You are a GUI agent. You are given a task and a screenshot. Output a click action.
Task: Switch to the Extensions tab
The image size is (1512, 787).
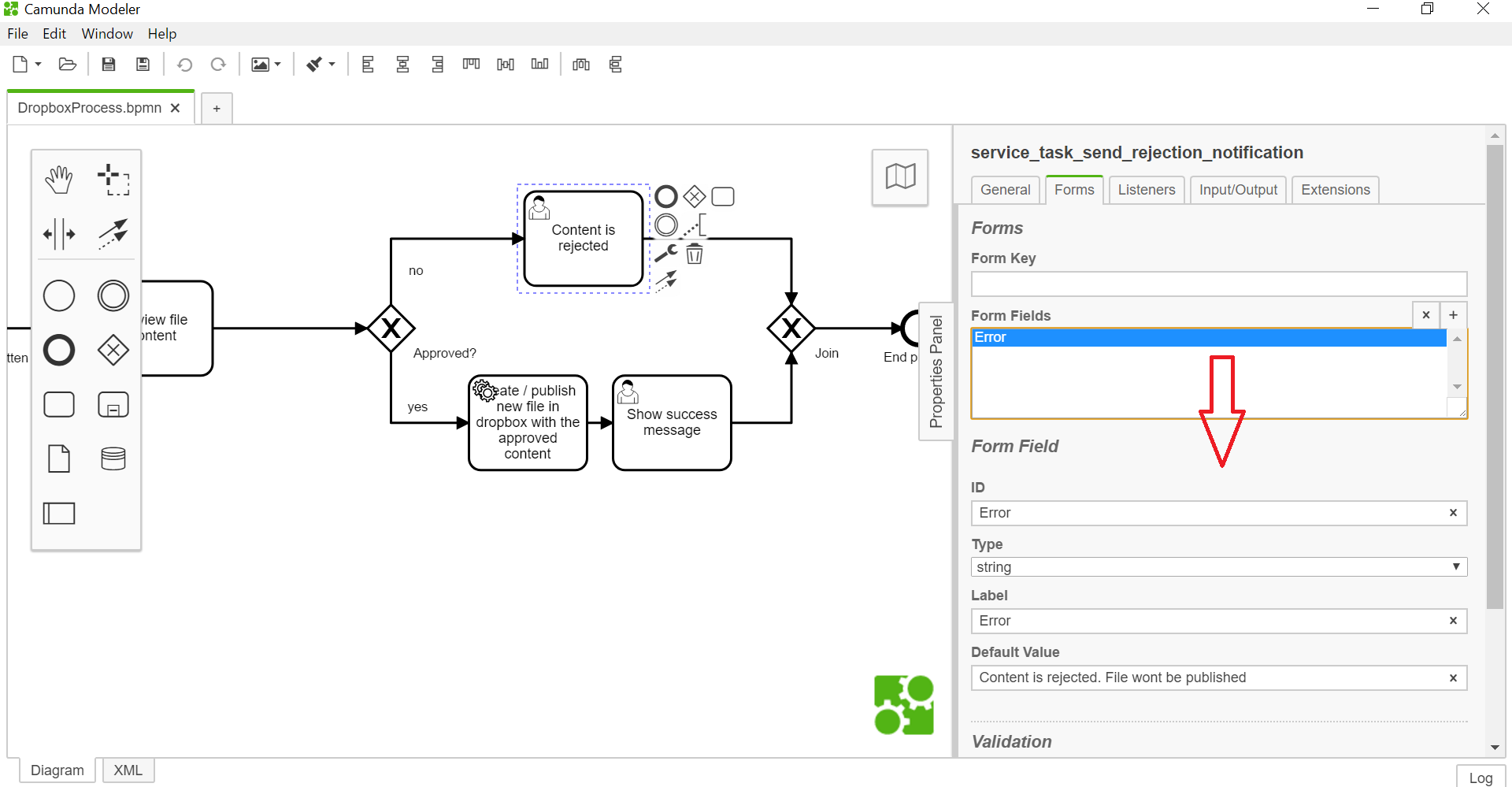click(1336, 190)
